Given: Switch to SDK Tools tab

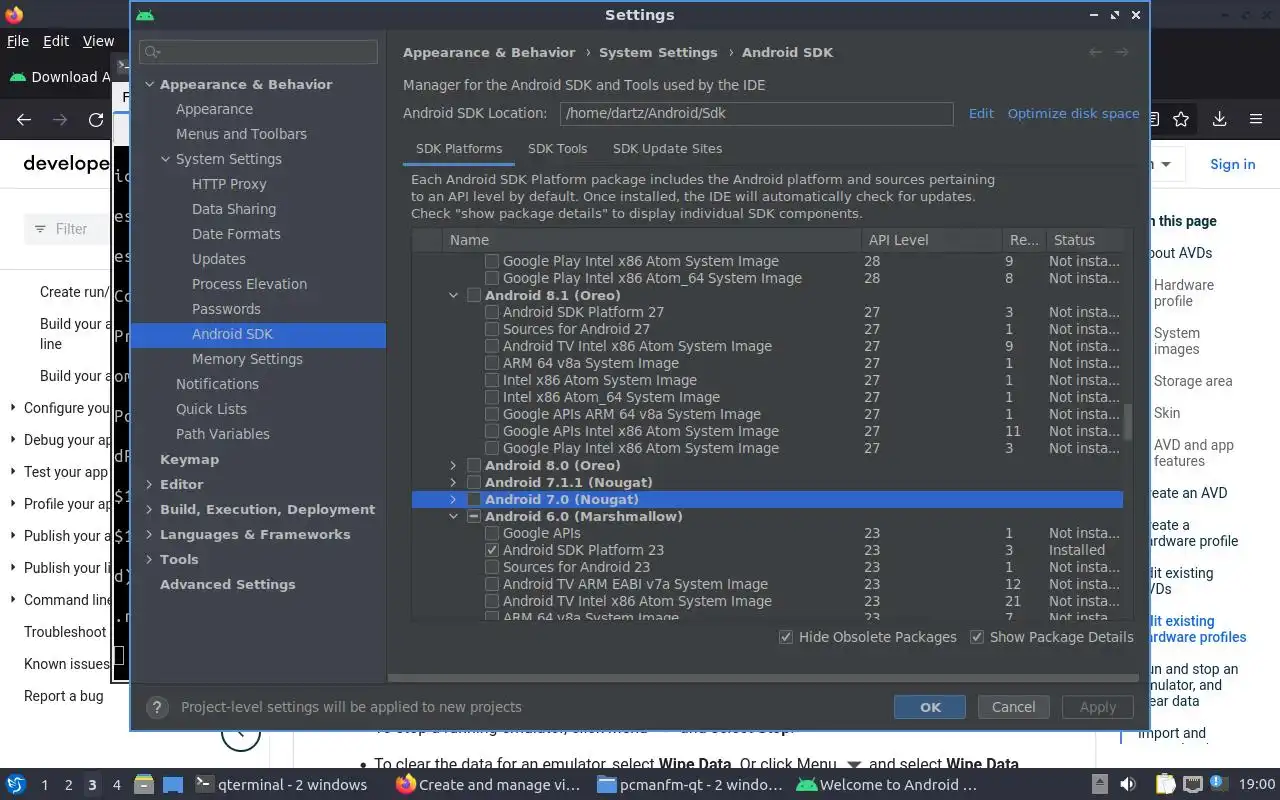Looking at the screenshot, I should [x=557, y=148].
